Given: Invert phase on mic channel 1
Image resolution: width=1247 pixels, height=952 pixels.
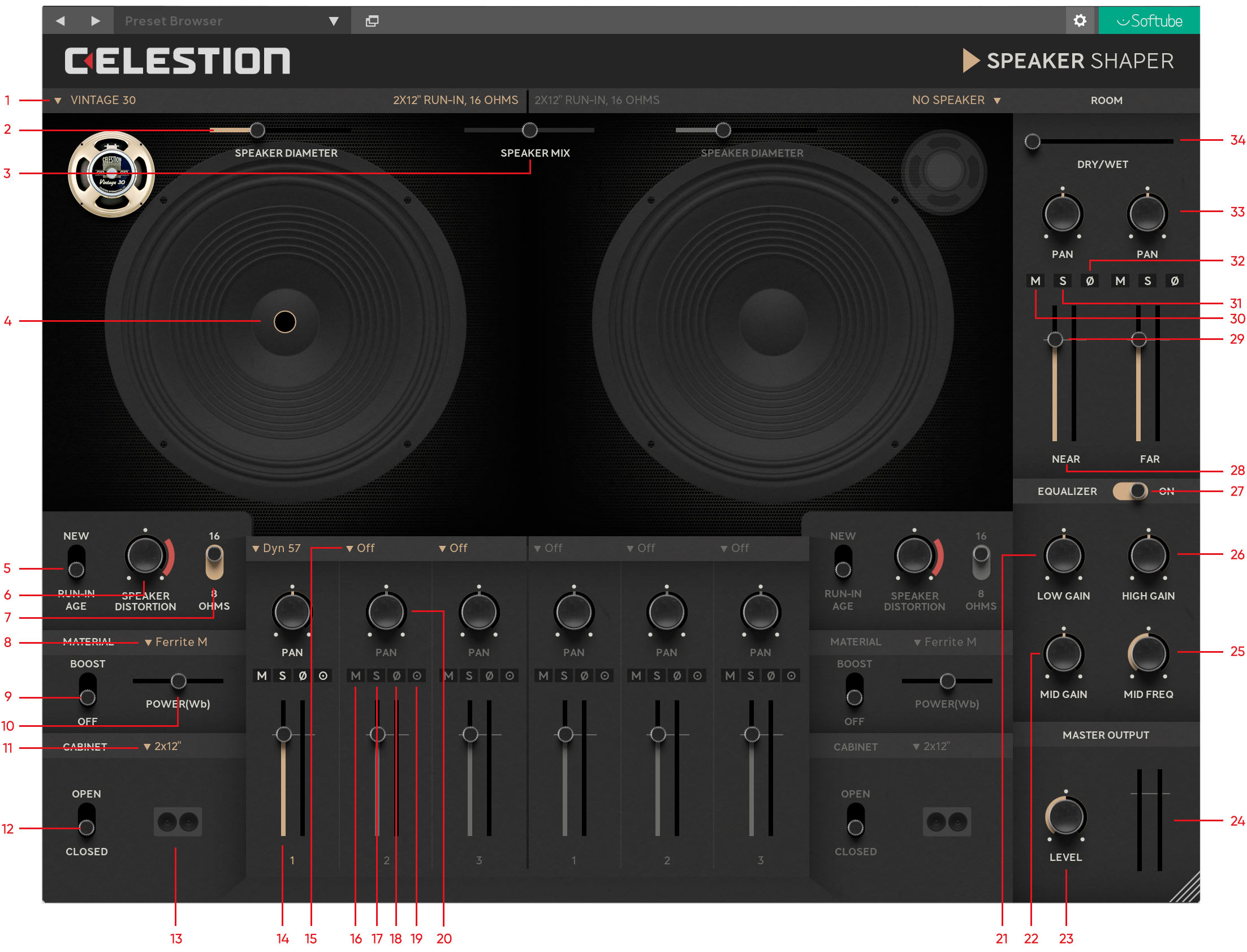Looking at the screenshot, I should click(x=303, y=675).
